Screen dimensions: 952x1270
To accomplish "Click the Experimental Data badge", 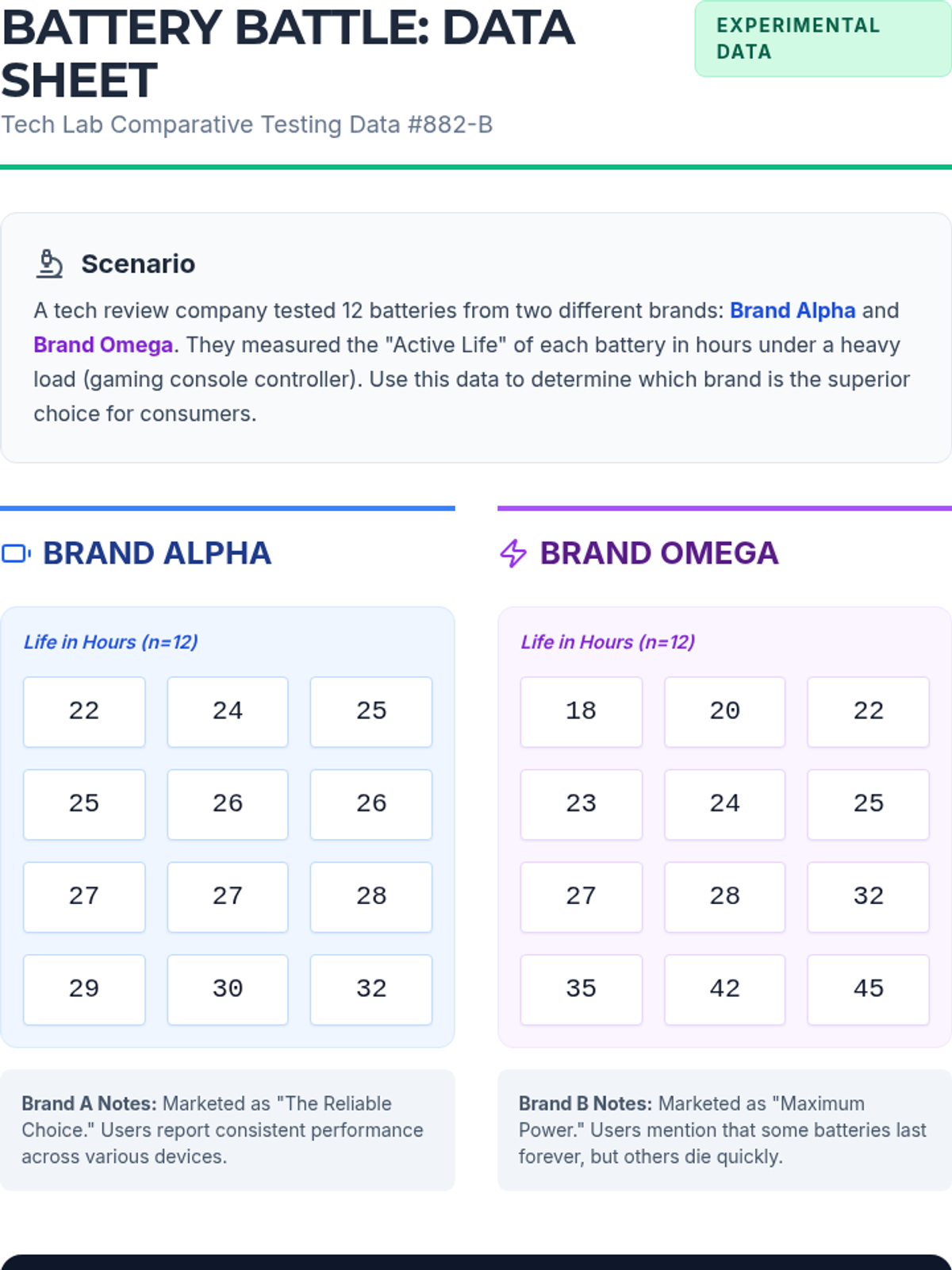I will [822, 39].
